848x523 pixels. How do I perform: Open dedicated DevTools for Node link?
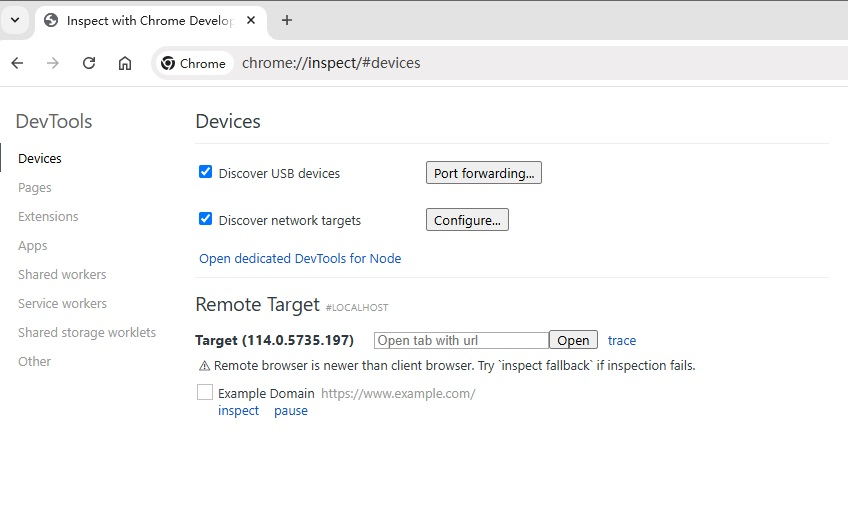[x=300, y=259]
